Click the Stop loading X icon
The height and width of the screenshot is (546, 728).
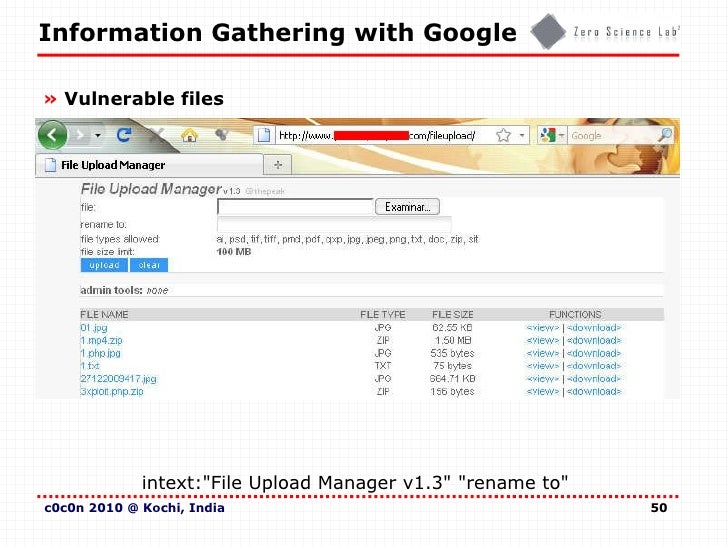[x=156, y=135]
